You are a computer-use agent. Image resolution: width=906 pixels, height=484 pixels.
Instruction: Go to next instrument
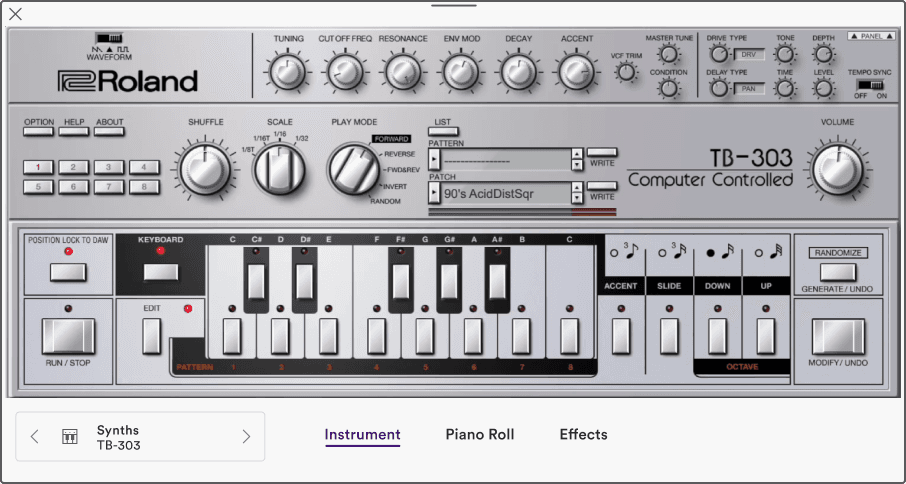pos(246,437)
